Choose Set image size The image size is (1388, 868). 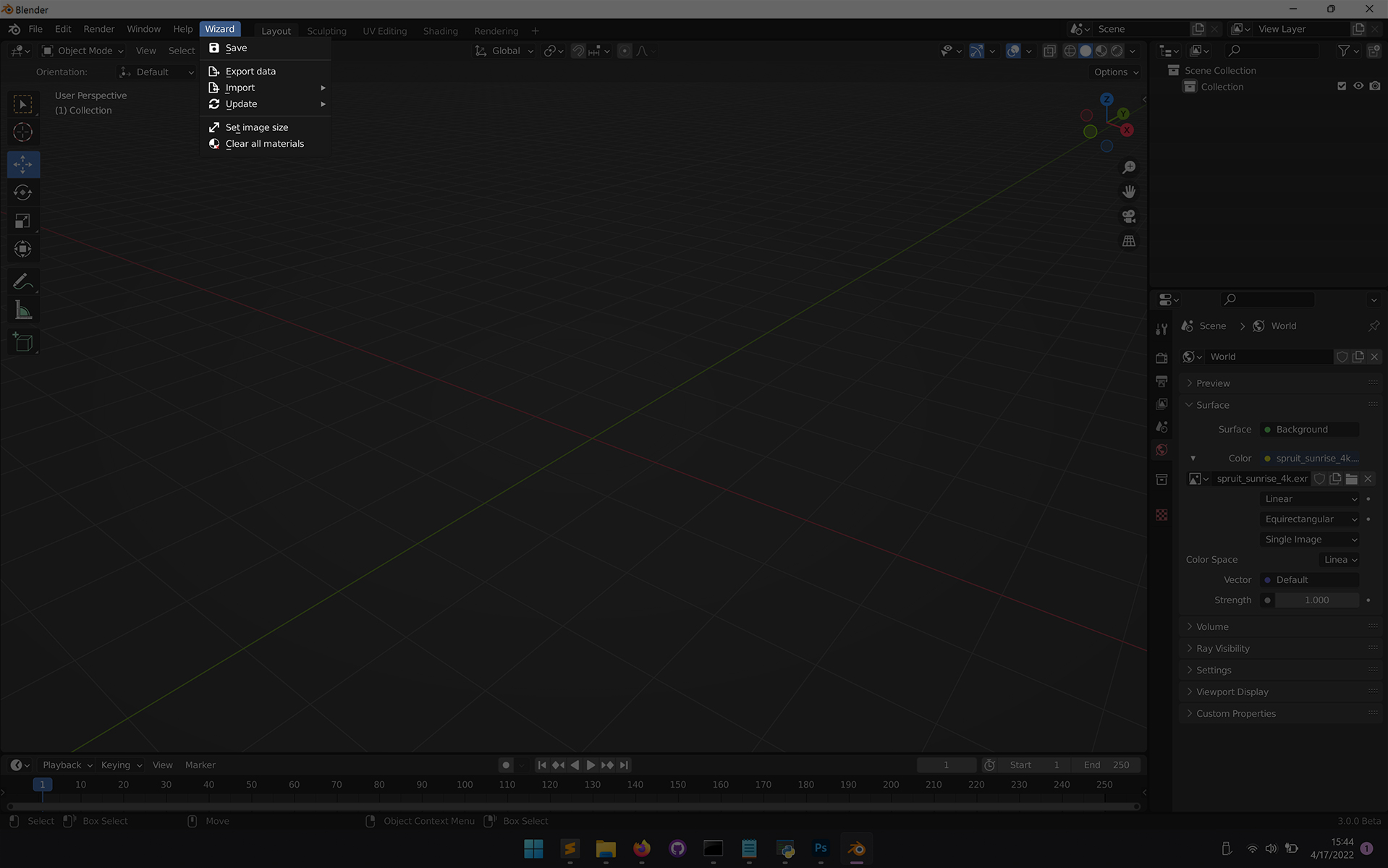click(266, 127)
